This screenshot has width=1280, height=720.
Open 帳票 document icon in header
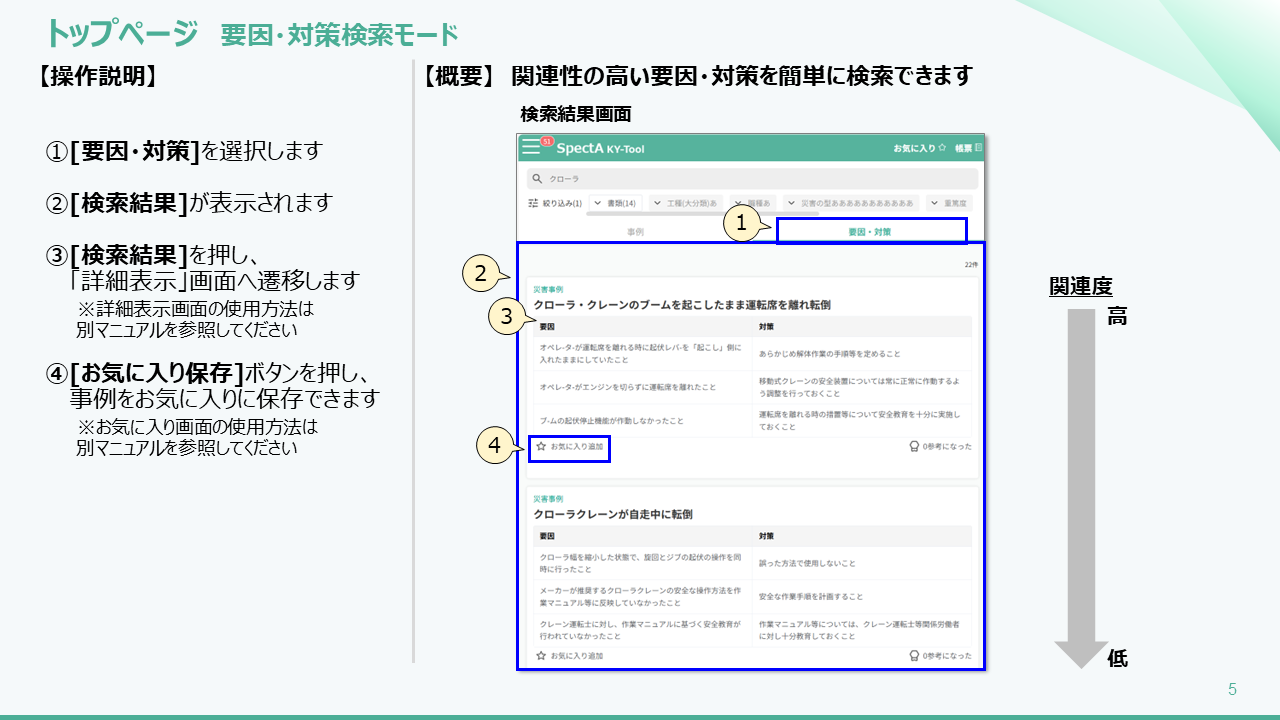click(x=978, y=148)
